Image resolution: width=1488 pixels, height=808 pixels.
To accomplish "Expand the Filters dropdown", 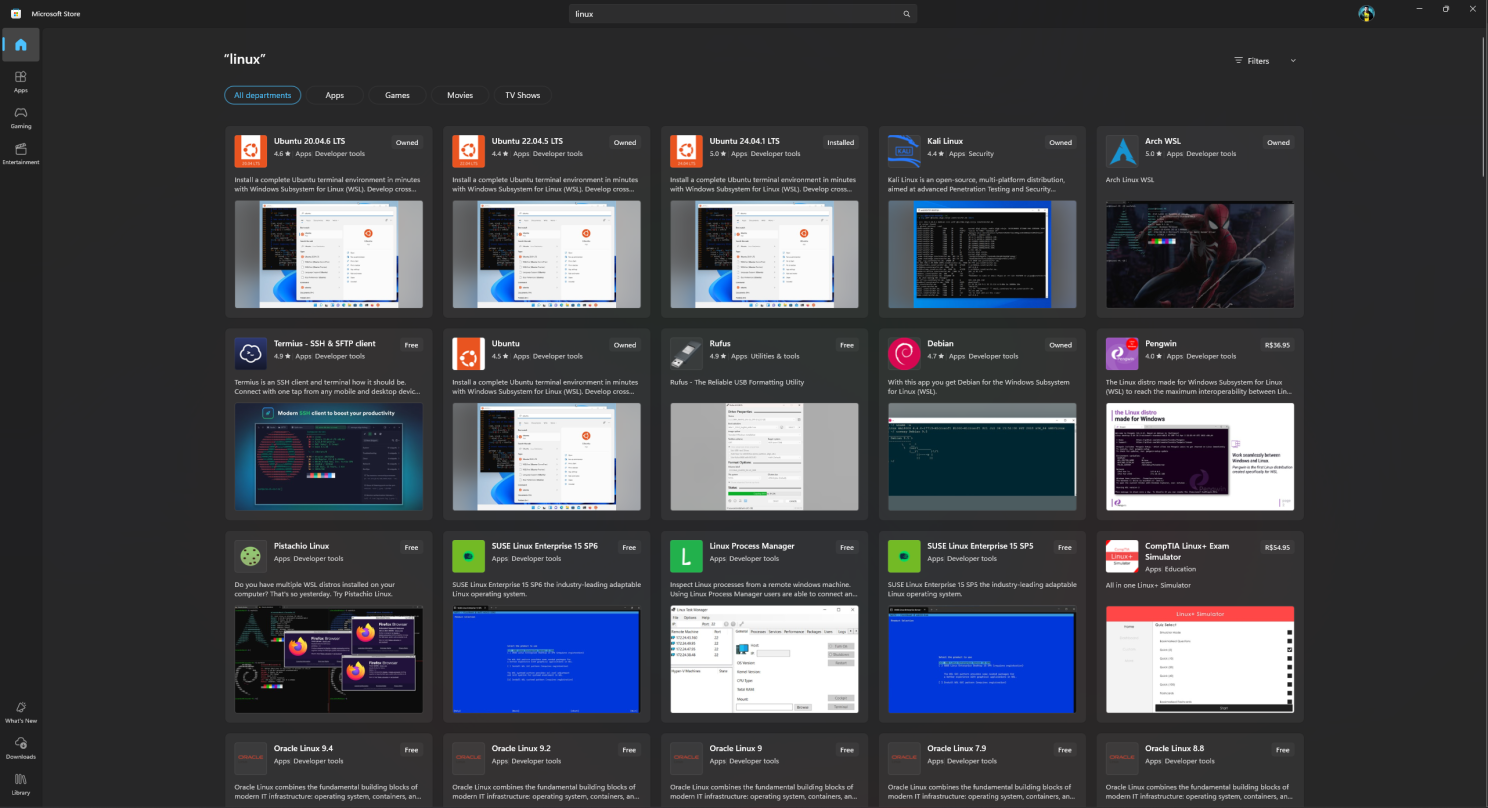I will pyautogui.click(x=1265, y=61).
